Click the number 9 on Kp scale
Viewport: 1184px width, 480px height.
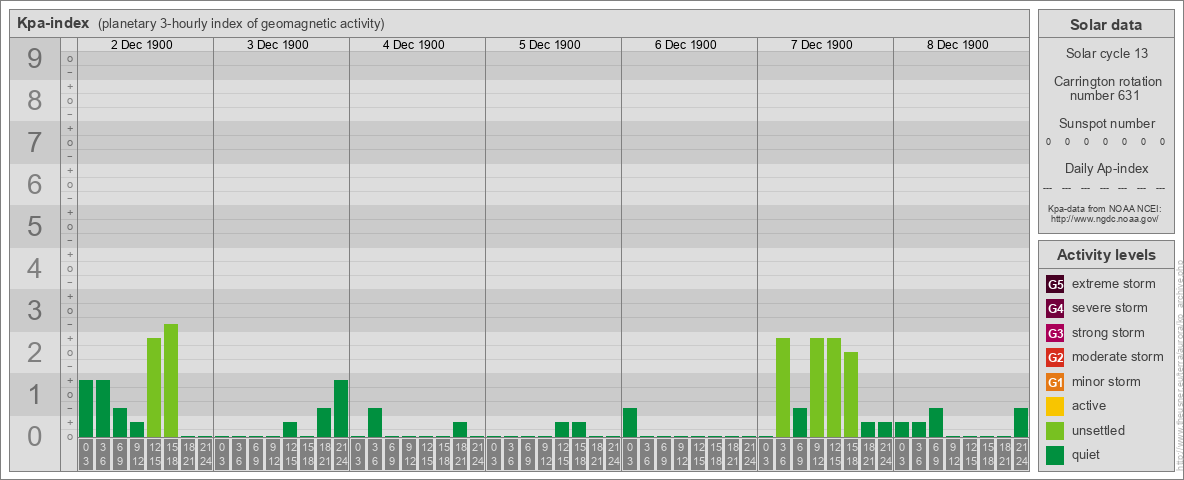[35, 60]
